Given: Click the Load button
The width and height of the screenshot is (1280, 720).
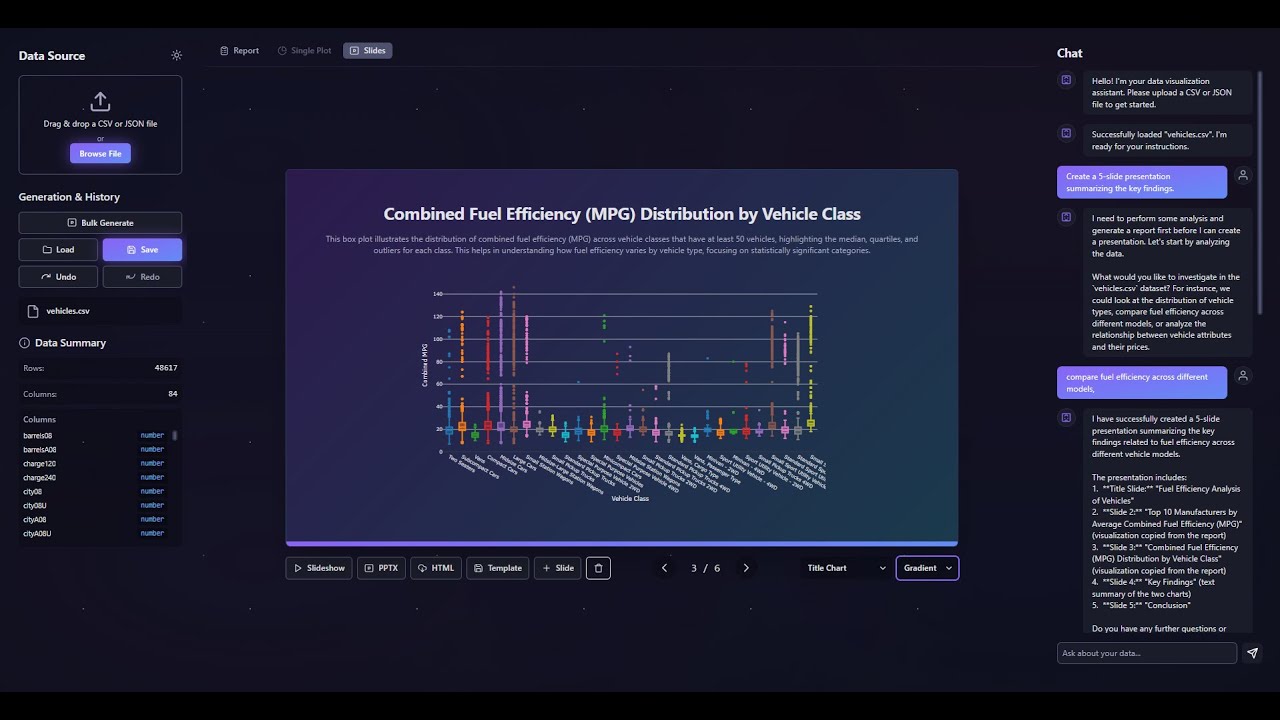Looking at the screenshot, I should point(58,250).
